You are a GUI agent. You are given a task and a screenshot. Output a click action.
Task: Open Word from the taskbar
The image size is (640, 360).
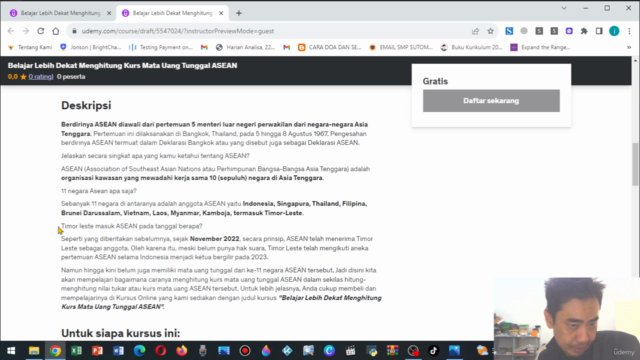pos(118,351)
